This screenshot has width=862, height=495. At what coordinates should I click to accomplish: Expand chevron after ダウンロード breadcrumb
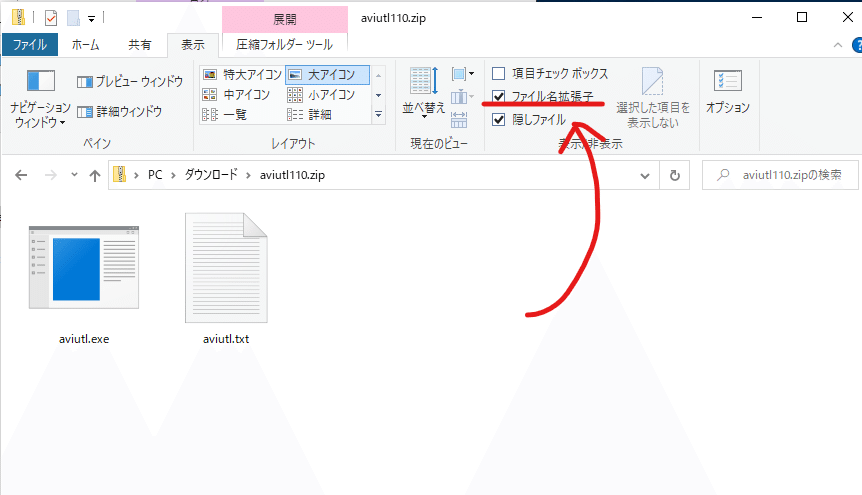coord(248,175)
